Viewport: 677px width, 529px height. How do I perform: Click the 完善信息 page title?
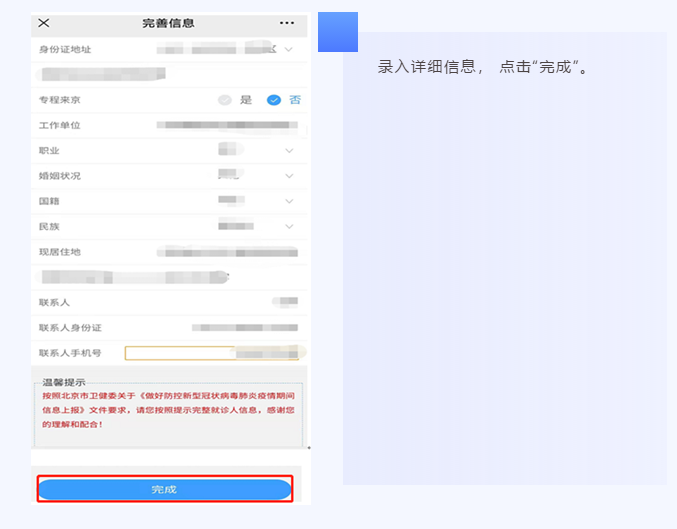click(168, 23)
